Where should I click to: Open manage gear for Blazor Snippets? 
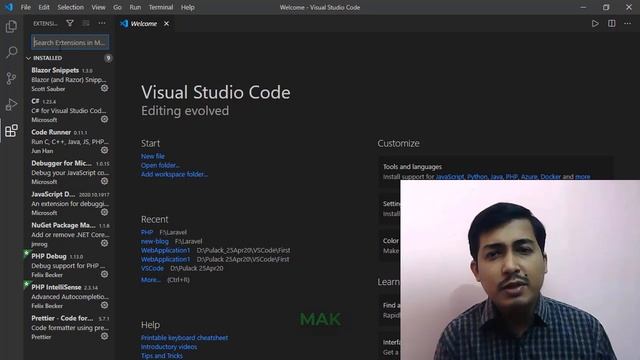point(104,88)
